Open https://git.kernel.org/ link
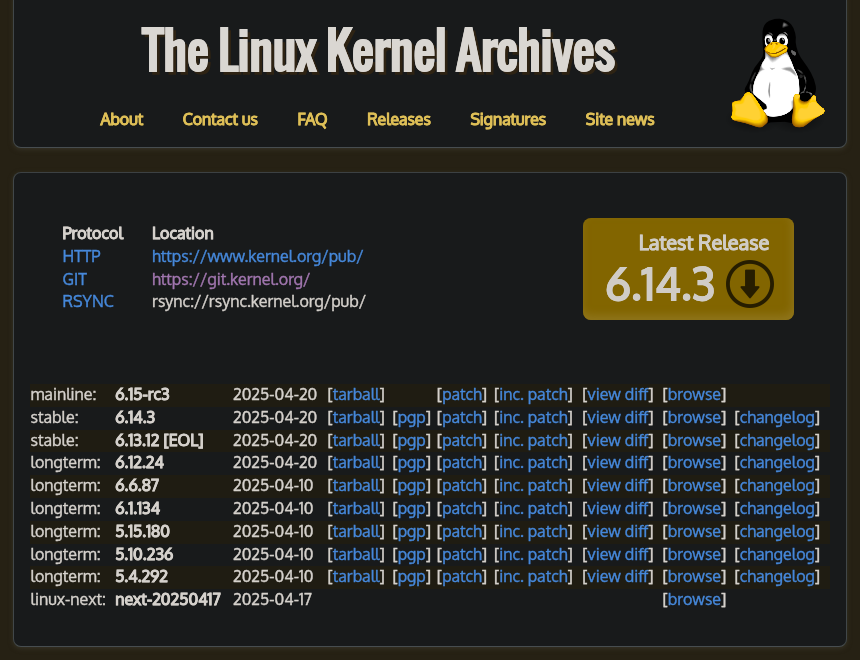This screenshot has width=860, height=660. tap(231, 279)
